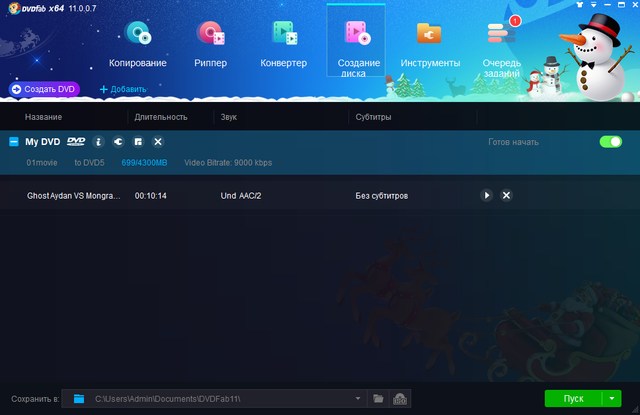Click the blue output folder icon
This screenshot has width=640, height=415.
coord(79,399)
